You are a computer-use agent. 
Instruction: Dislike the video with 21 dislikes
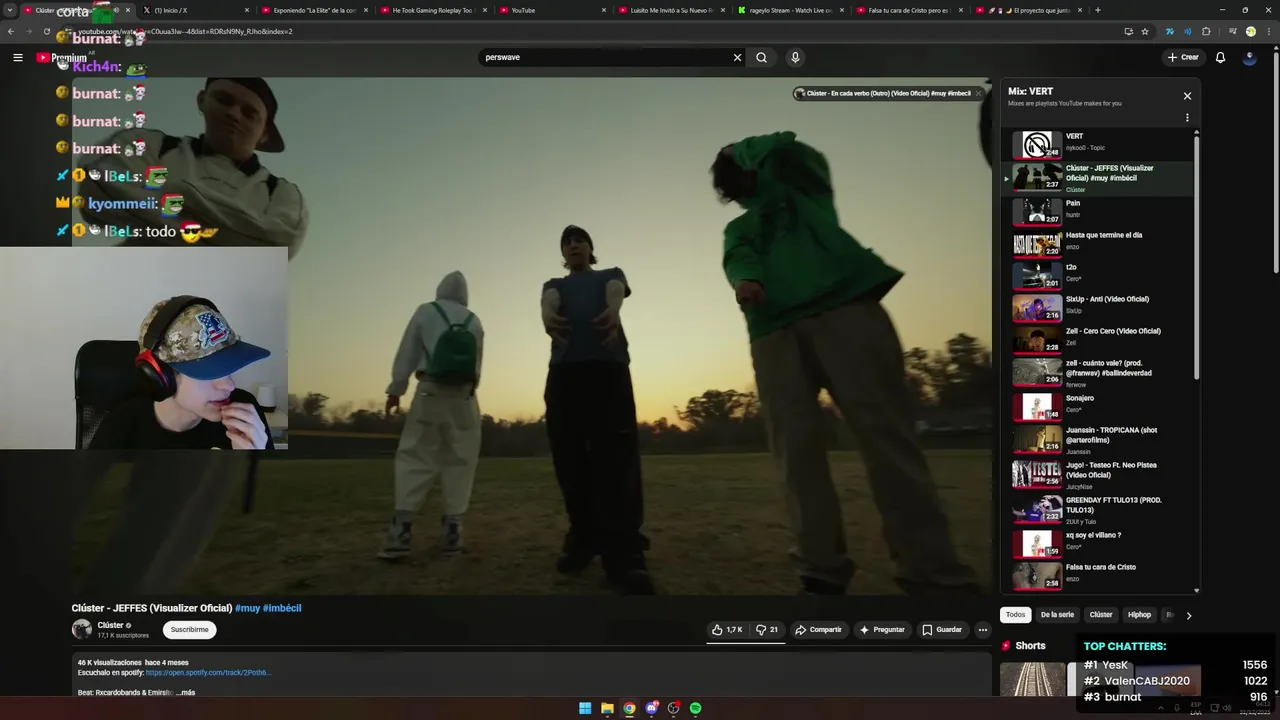[767, 630]
